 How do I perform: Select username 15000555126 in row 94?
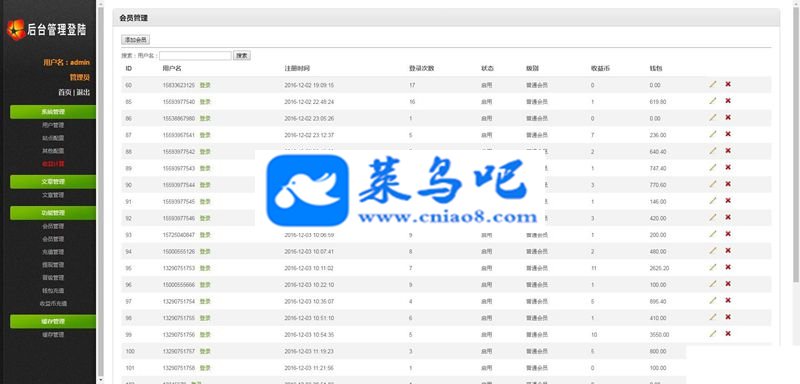(x=179, y=251)
